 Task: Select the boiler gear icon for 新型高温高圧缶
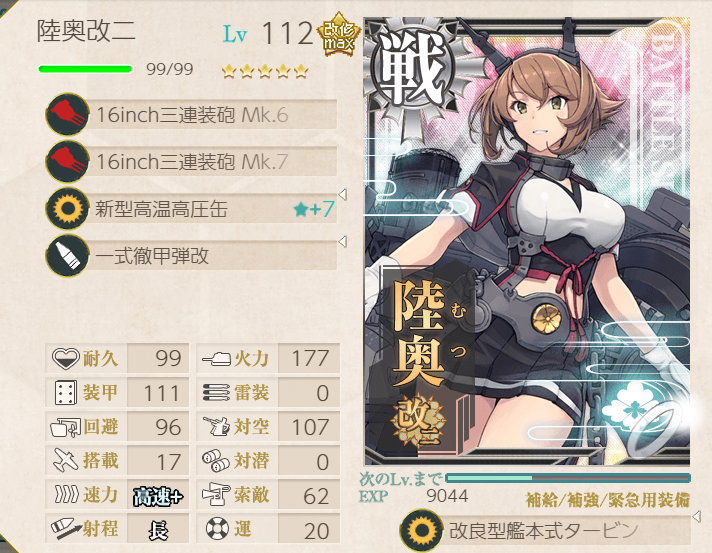point(67,208)
